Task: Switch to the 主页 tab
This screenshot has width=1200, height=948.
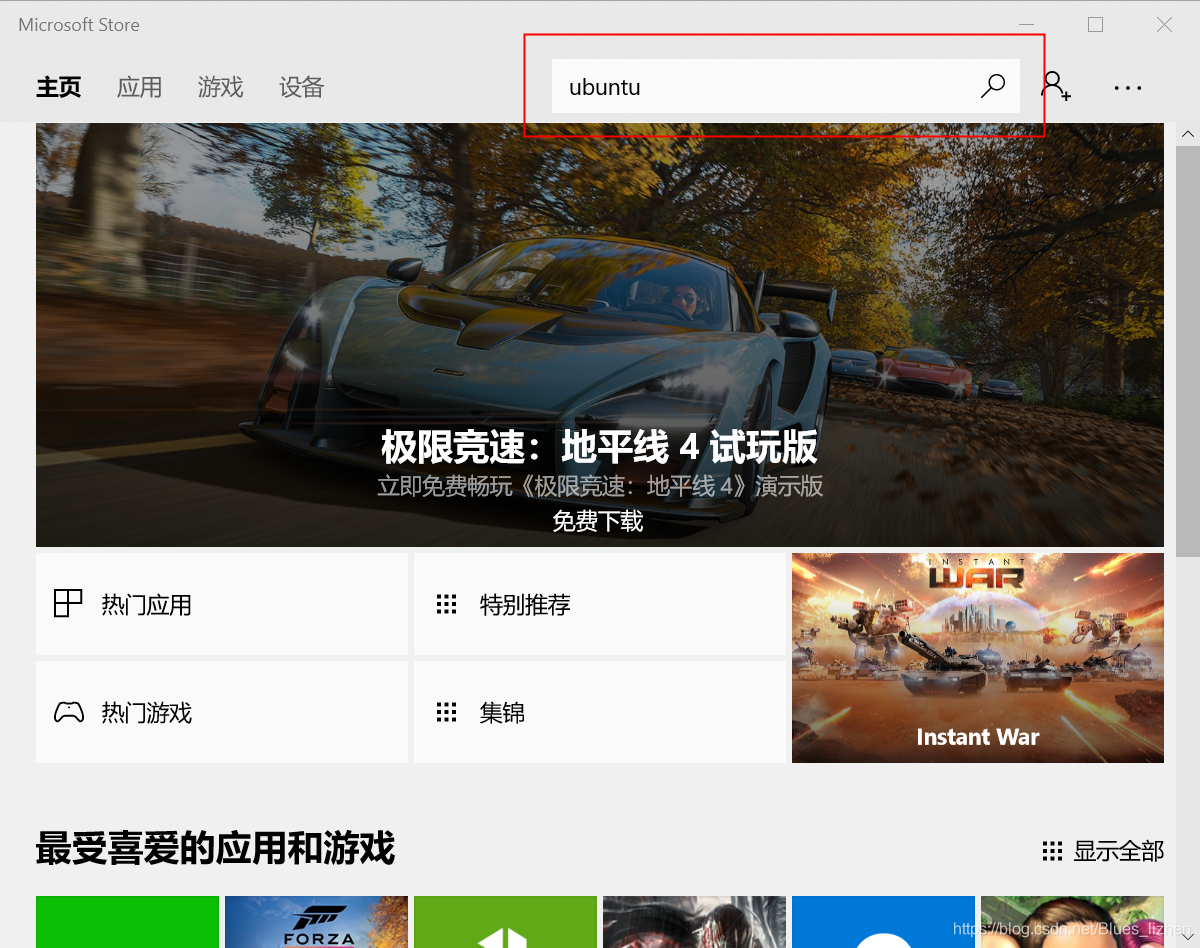Action: (59, 87)
